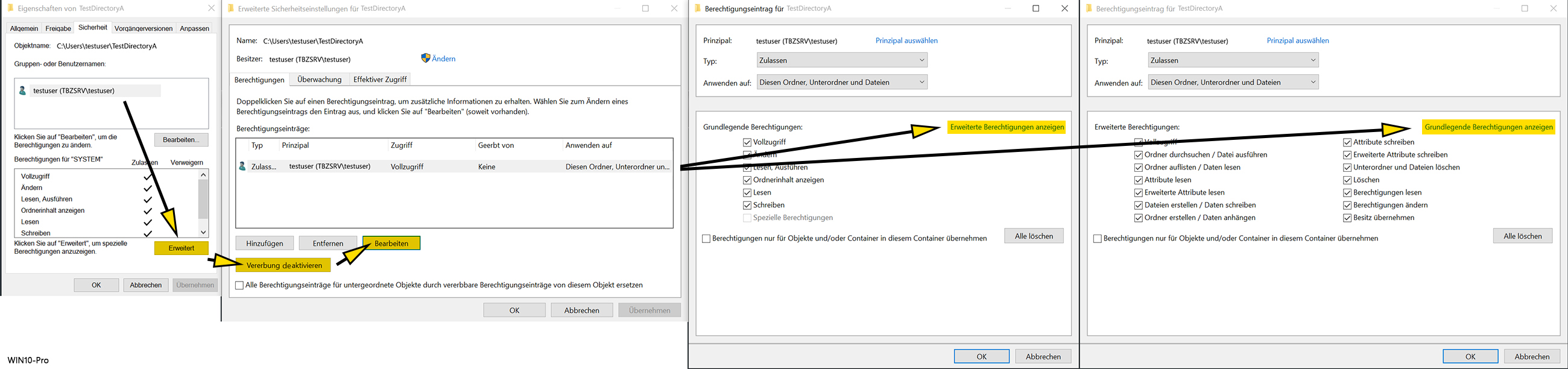The width and height of the screenshot is (1568, 369).
Task: Uncheck the 'Besitz übernehmen' permission
Action: pos(1347,218)
